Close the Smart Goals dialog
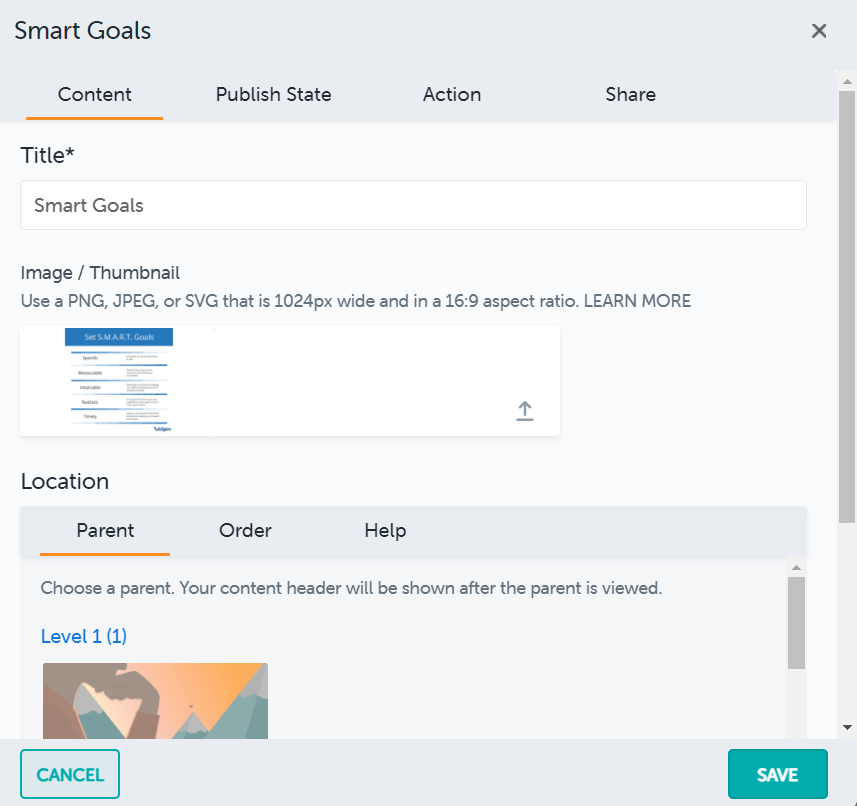The width and height of the screenshot is (857, 806). tap(819, 31)
